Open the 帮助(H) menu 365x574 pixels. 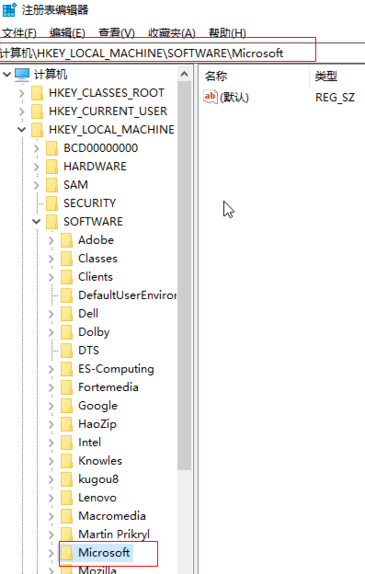click(227, 33)
